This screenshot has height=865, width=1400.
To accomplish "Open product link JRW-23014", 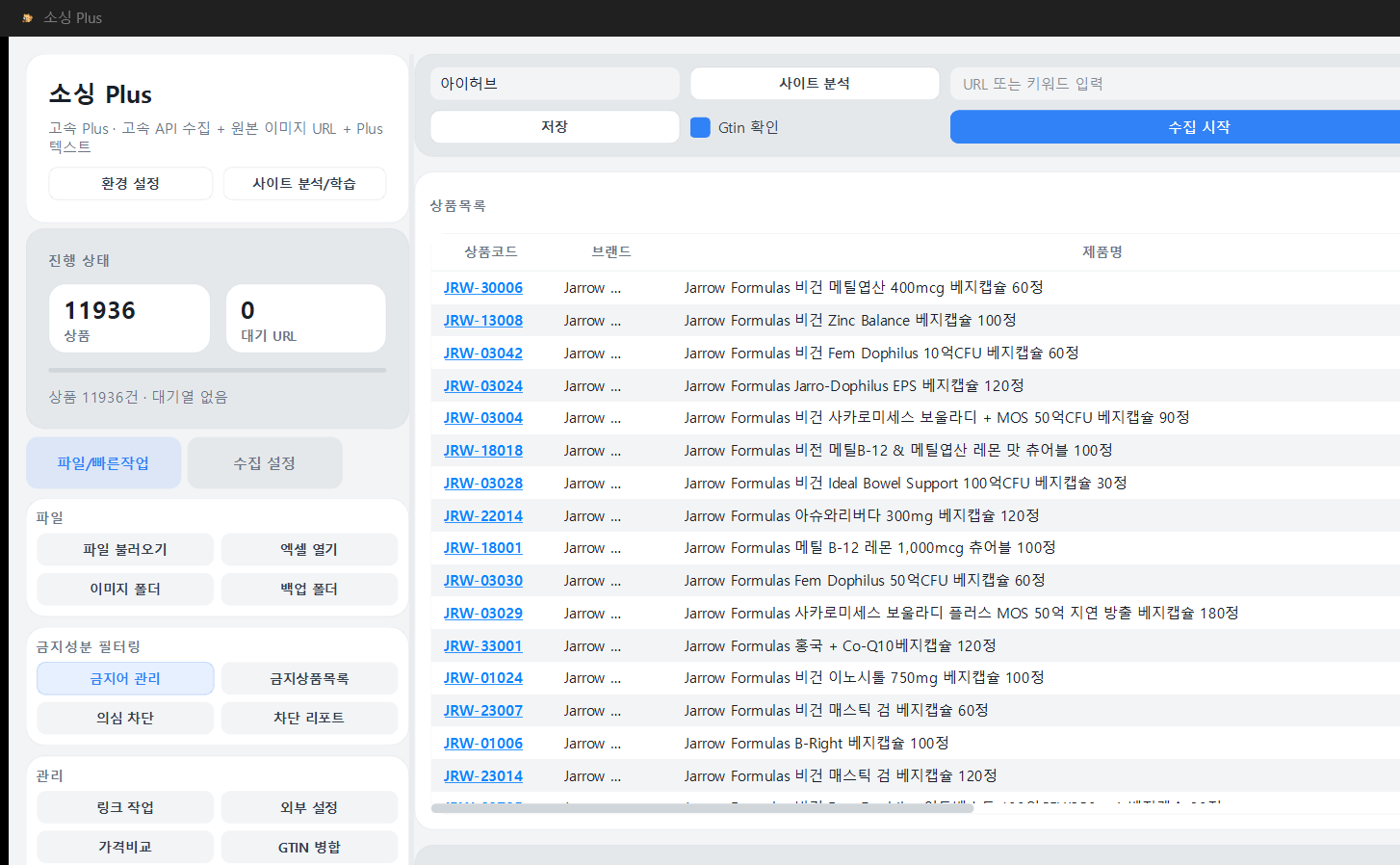I will tap(483, 776).
